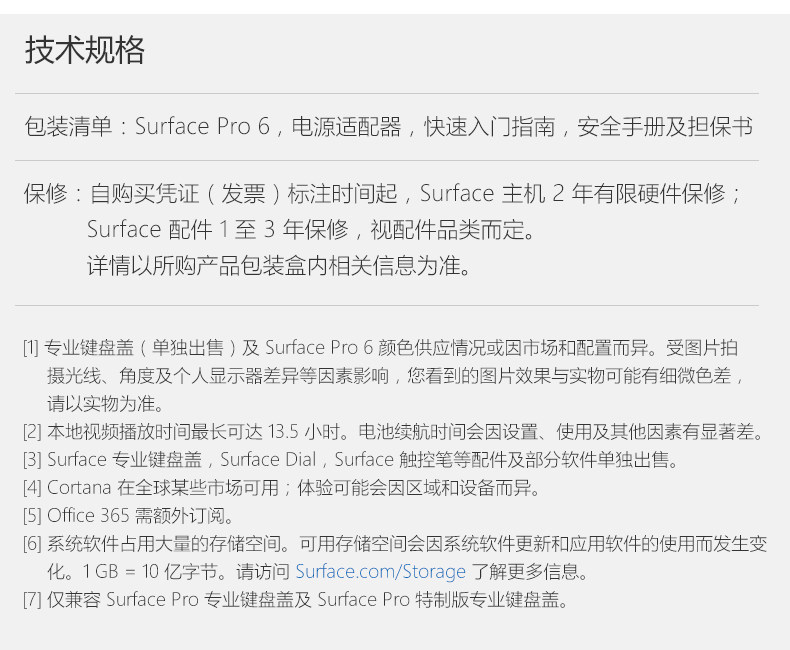
Task: Click the [3] footnote marker
Action: 31,460
